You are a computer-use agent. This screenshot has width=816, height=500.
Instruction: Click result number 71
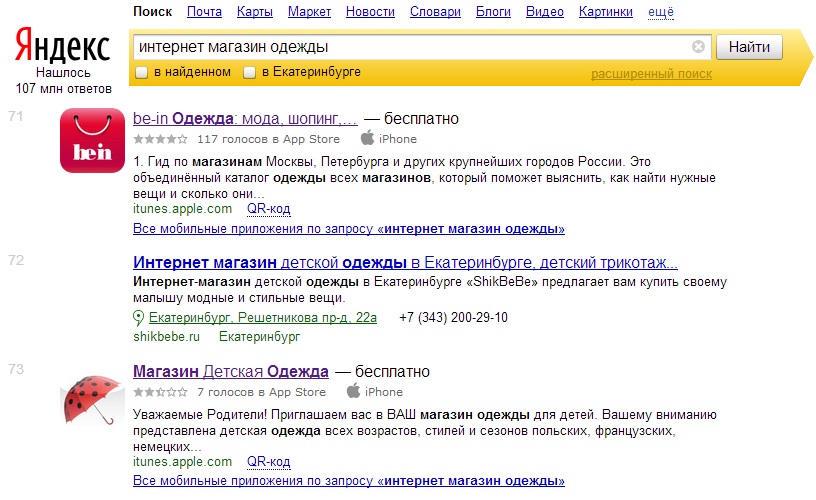click(16, 116)
